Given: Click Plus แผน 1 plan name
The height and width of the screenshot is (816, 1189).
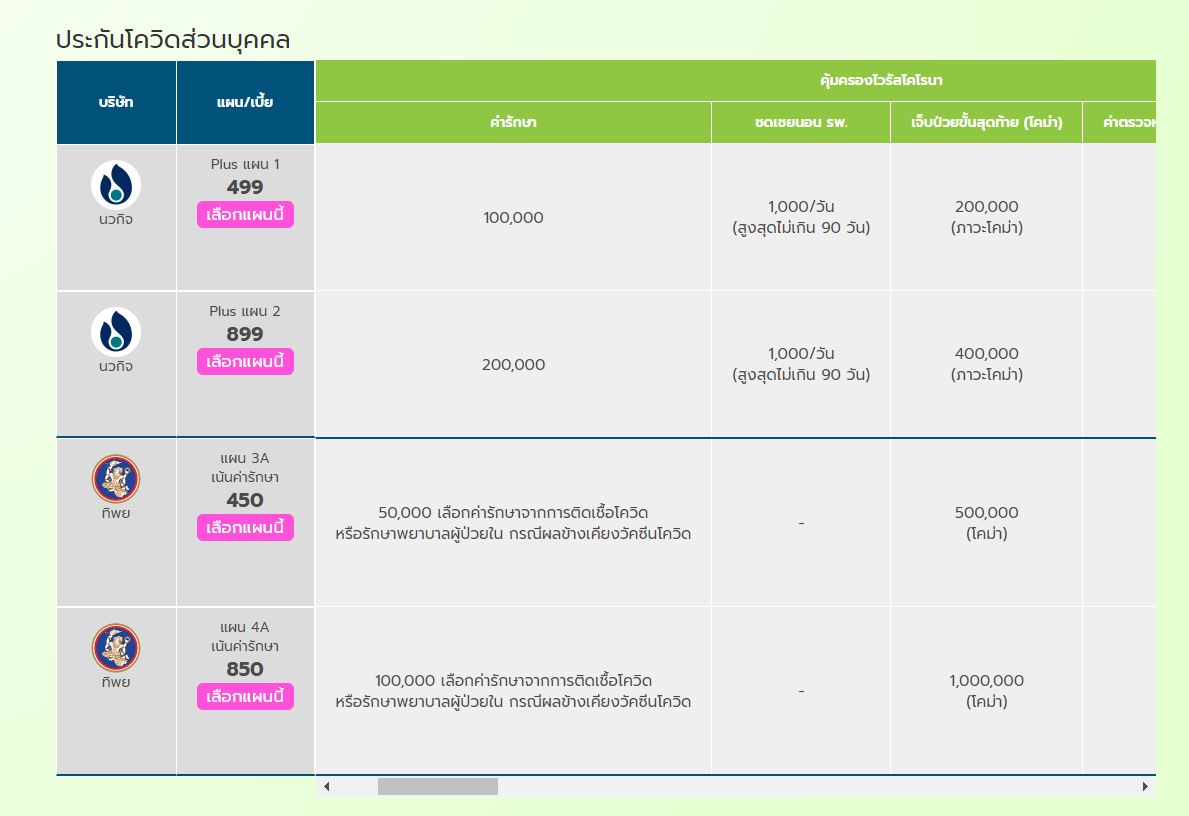Looking at the screenshot, I should click(x=245, y=165).
